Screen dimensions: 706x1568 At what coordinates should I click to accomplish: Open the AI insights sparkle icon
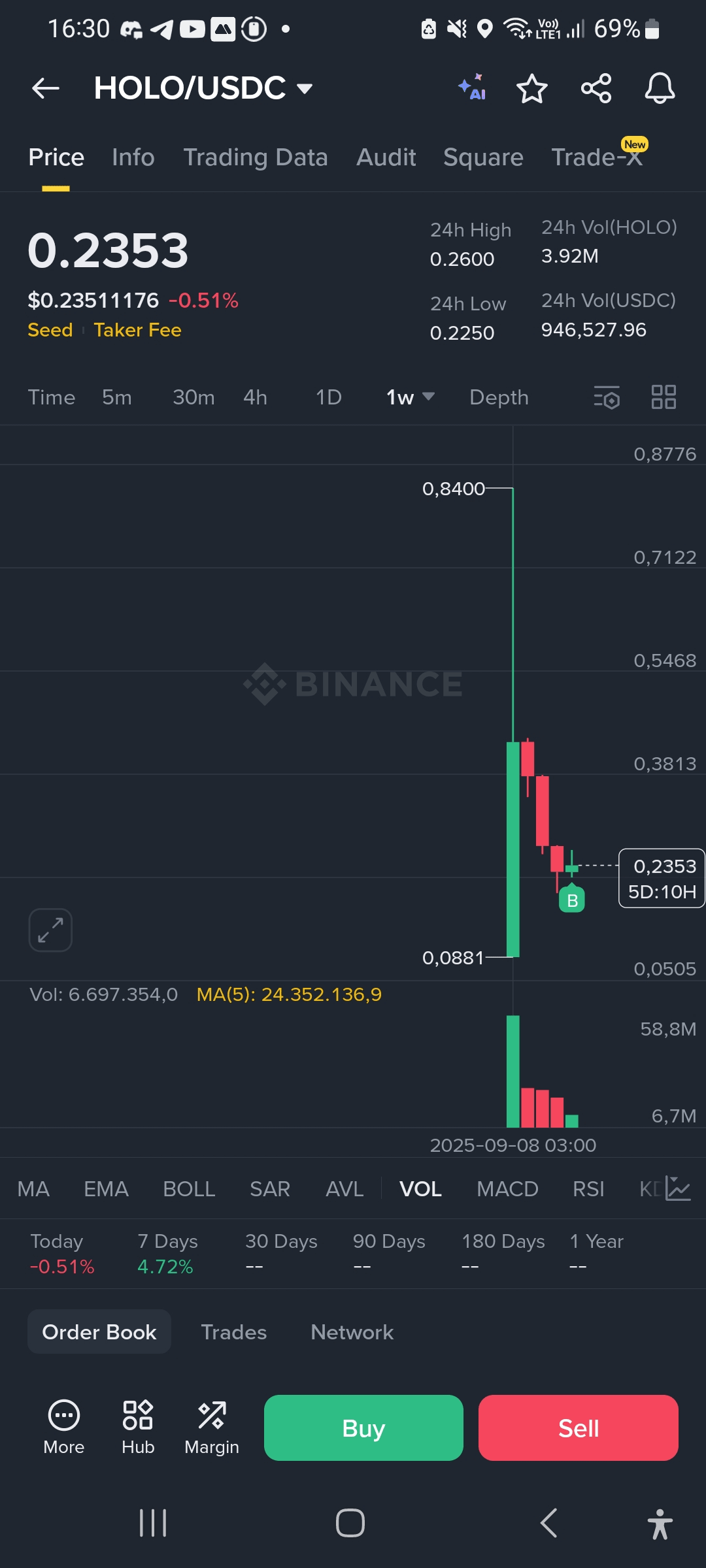pos(472,88)
